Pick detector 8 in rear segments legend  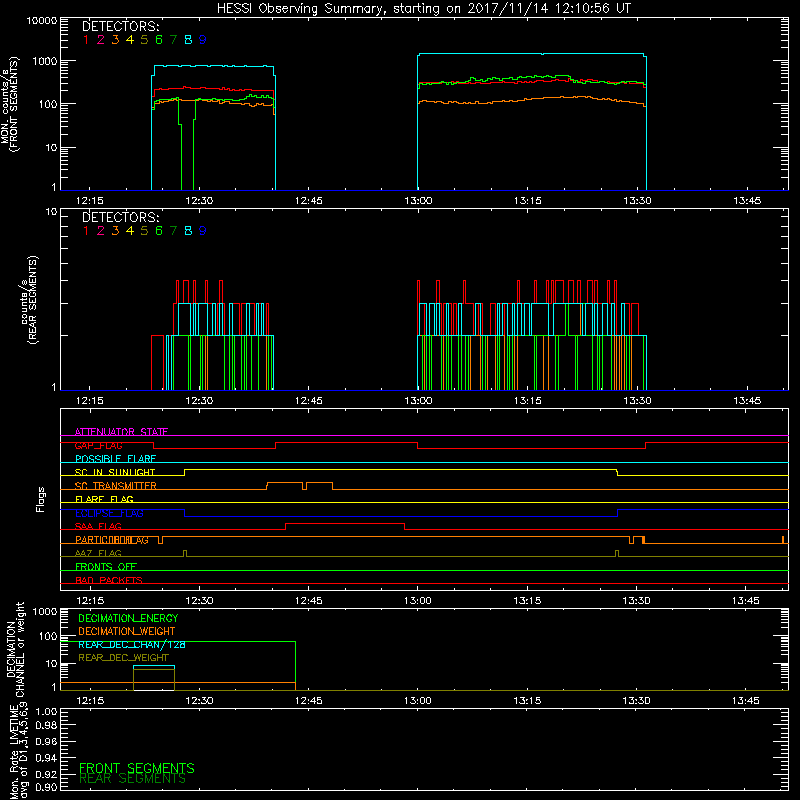pos(188,231)
